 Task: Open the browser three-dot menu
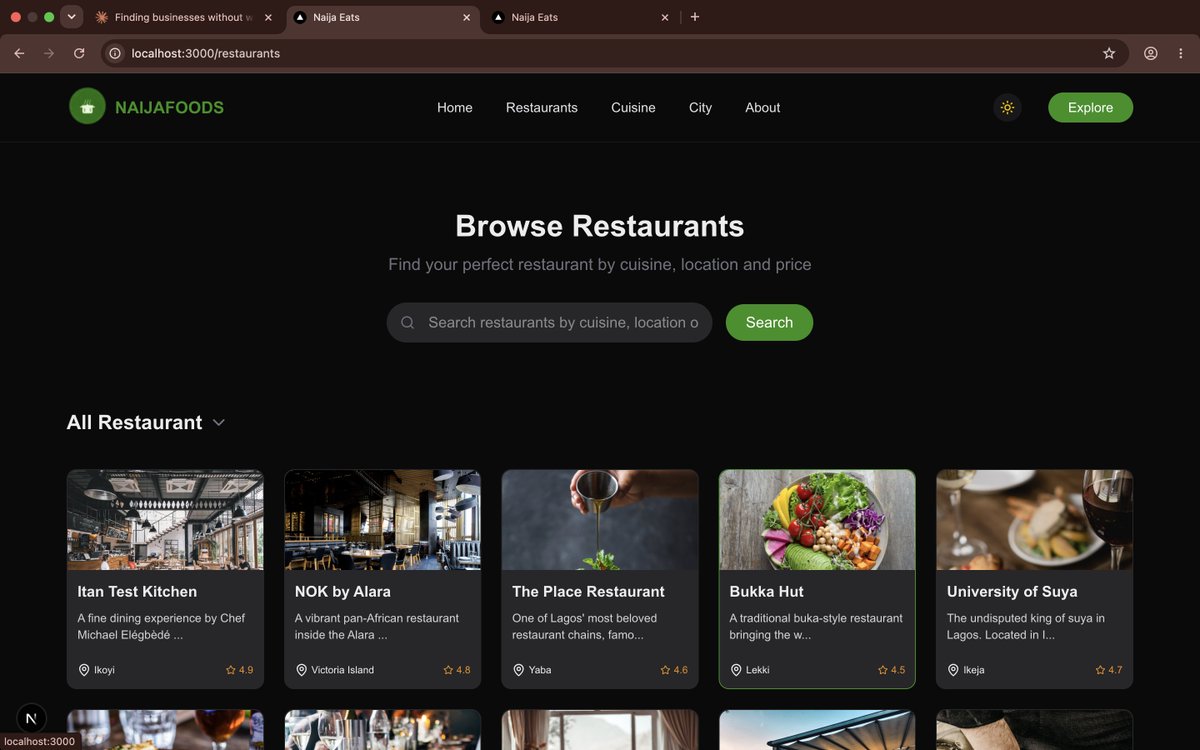tap(1181, 53)
